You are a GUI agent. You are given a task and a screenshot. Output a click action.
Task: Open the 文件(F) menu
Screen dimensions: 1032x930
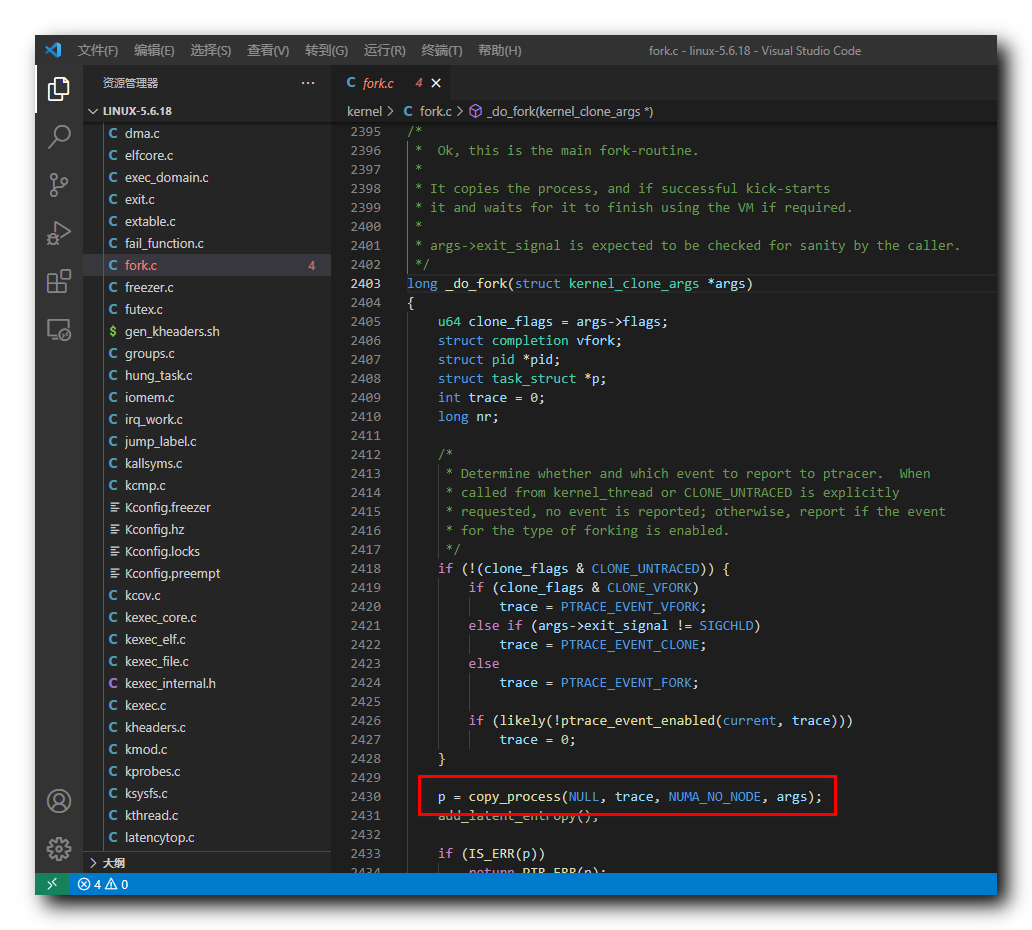pos(97,51)
